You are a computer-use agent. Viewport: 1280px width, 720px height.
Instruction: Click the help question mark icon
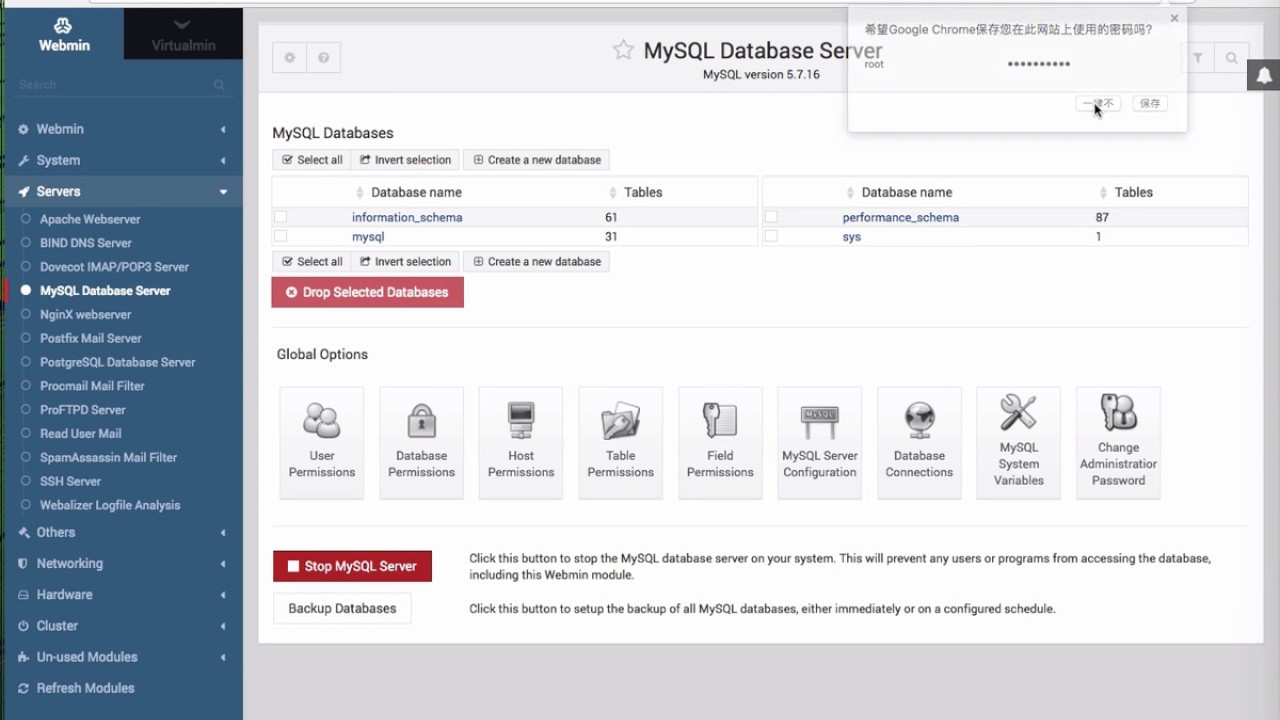(x=323, y=58)
